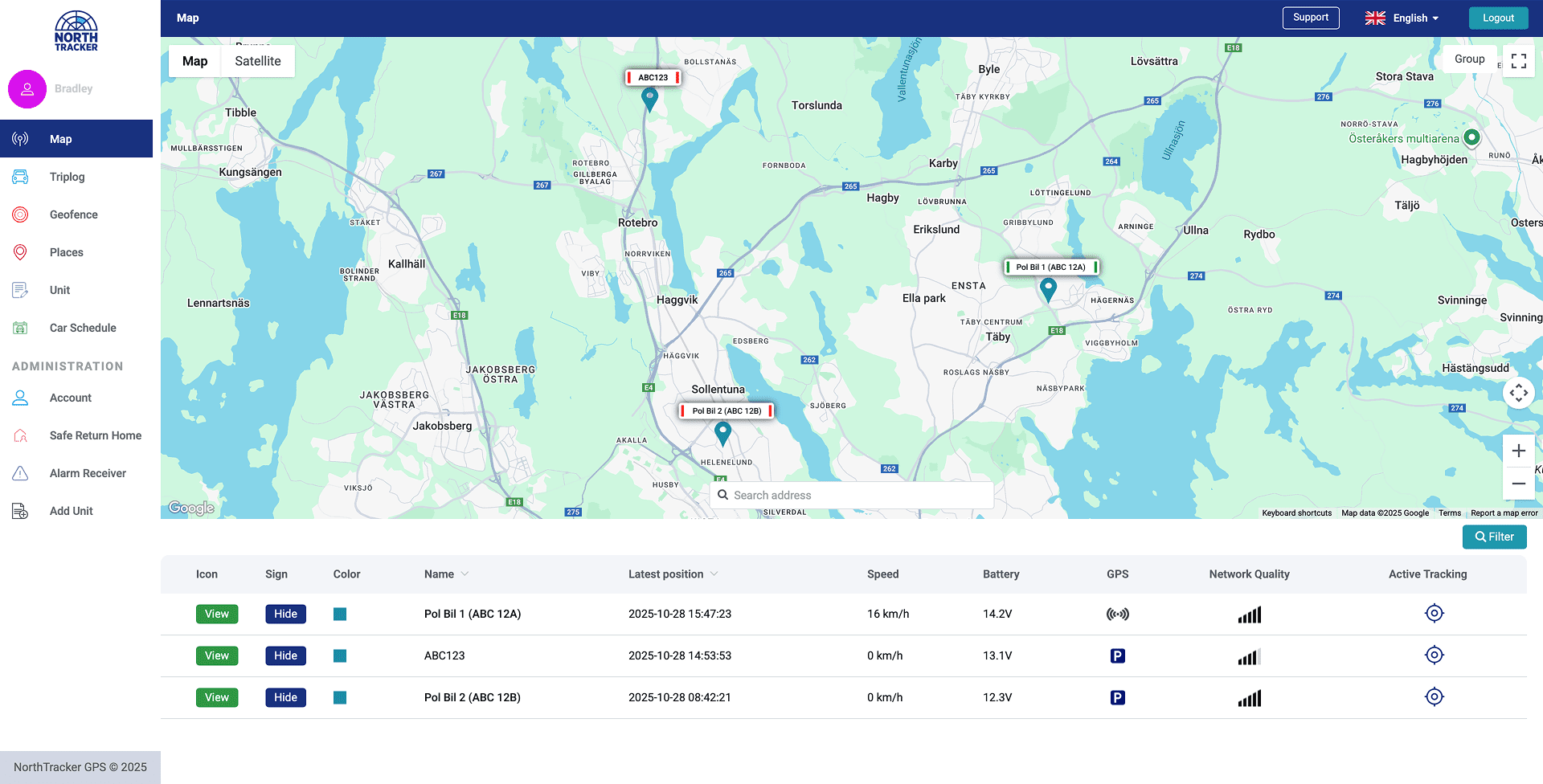Open the English language dropdown
Viewport: 1543px width, 784px height.
coord(1402,18)
